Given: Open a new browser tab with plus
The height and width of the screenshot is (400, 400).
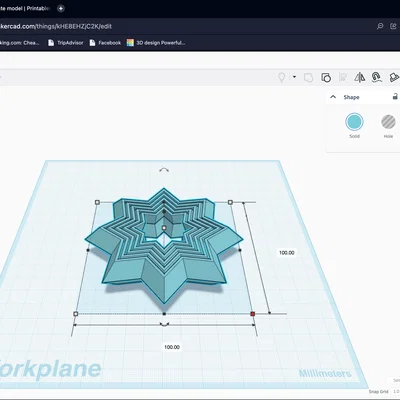Looking at the screenshot, I should point(61,9).
